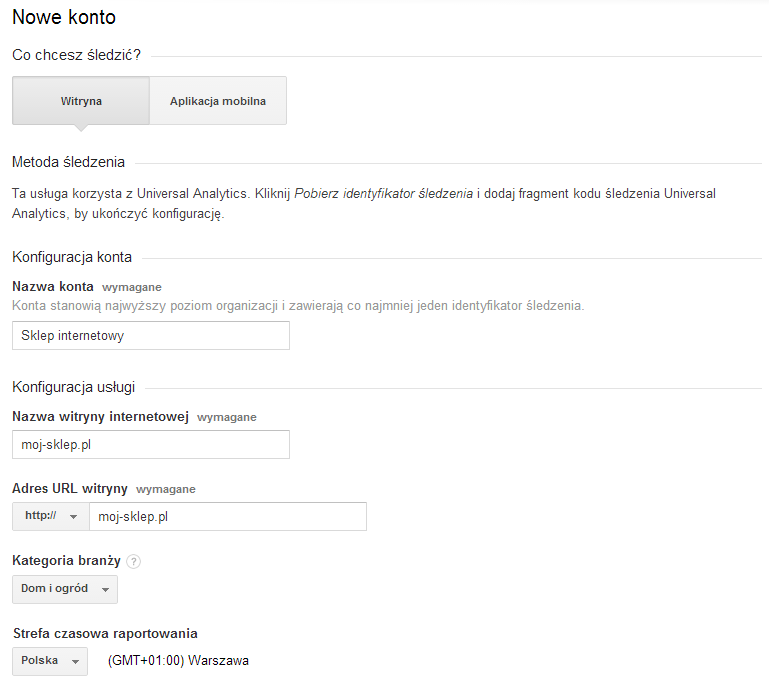Click the Strefa czasowa raportowania label
The image size is (769, 690).
coord(105,633)
